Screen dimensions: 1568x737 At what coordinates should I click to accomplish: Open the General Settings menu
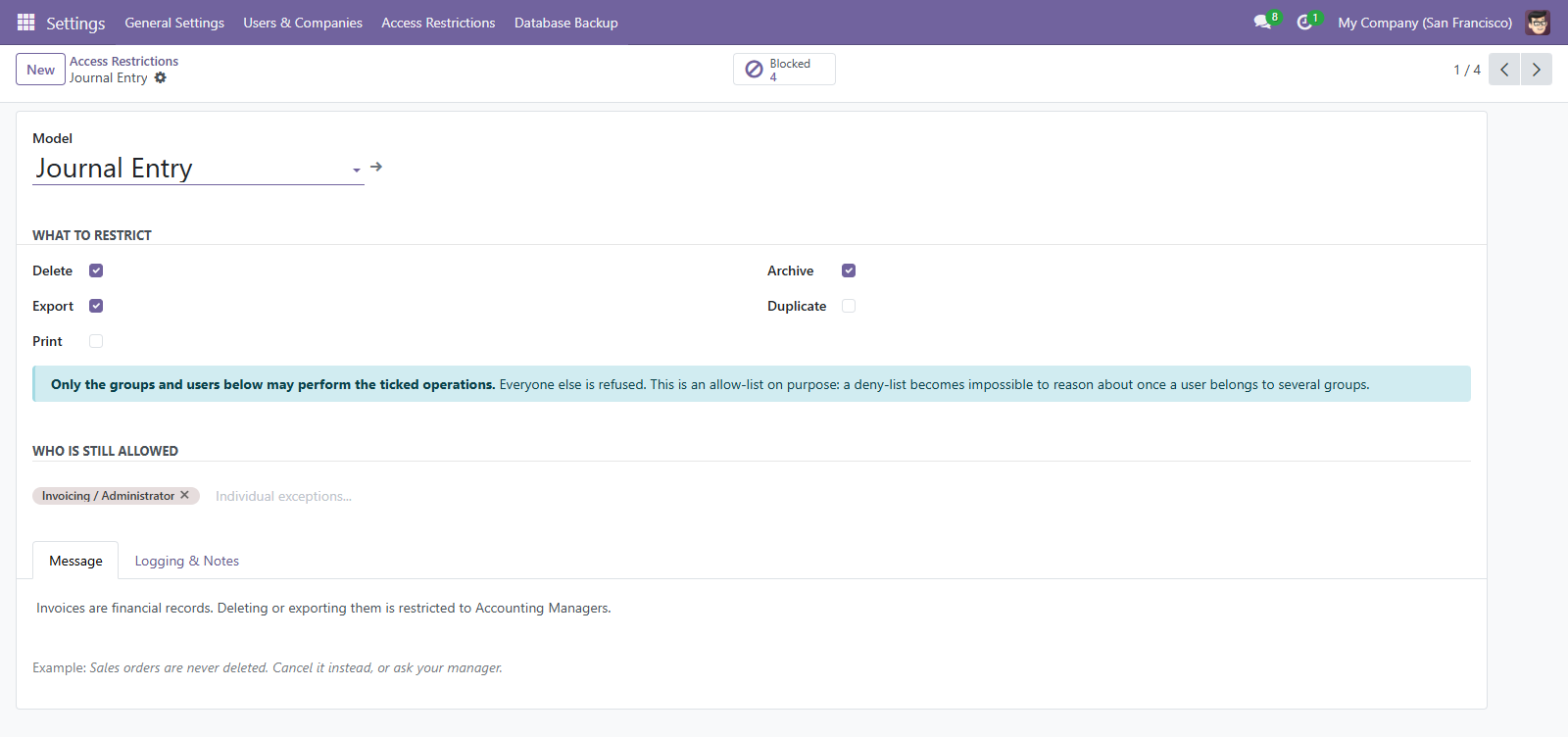tap(174, 23)
